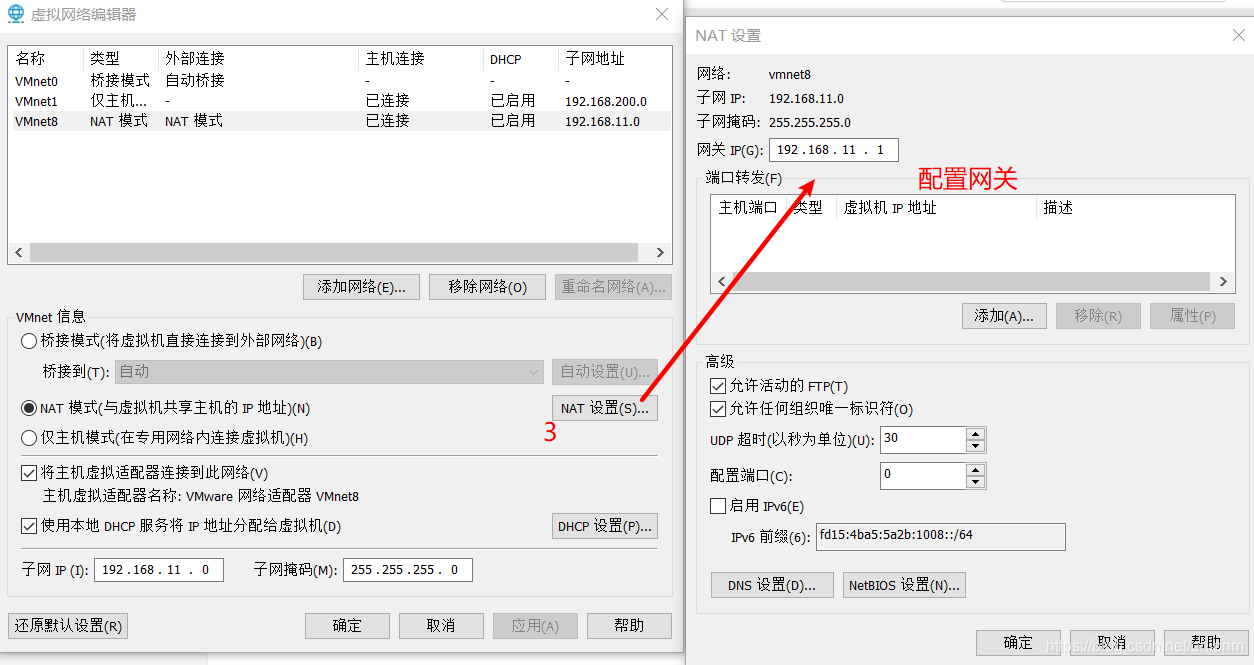1254x665 pixels.
Task: Click 帮助 in the NAT 设置 dialog
Action: point(1206,642)
